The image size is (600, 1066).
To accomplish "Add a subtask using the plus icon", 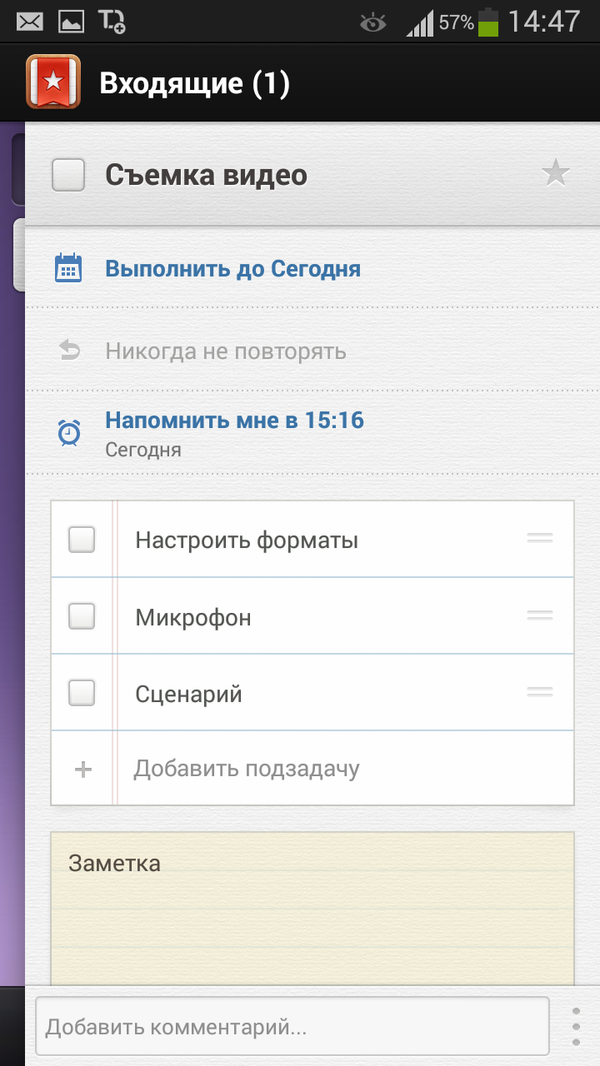I will [x=81, y=768].
